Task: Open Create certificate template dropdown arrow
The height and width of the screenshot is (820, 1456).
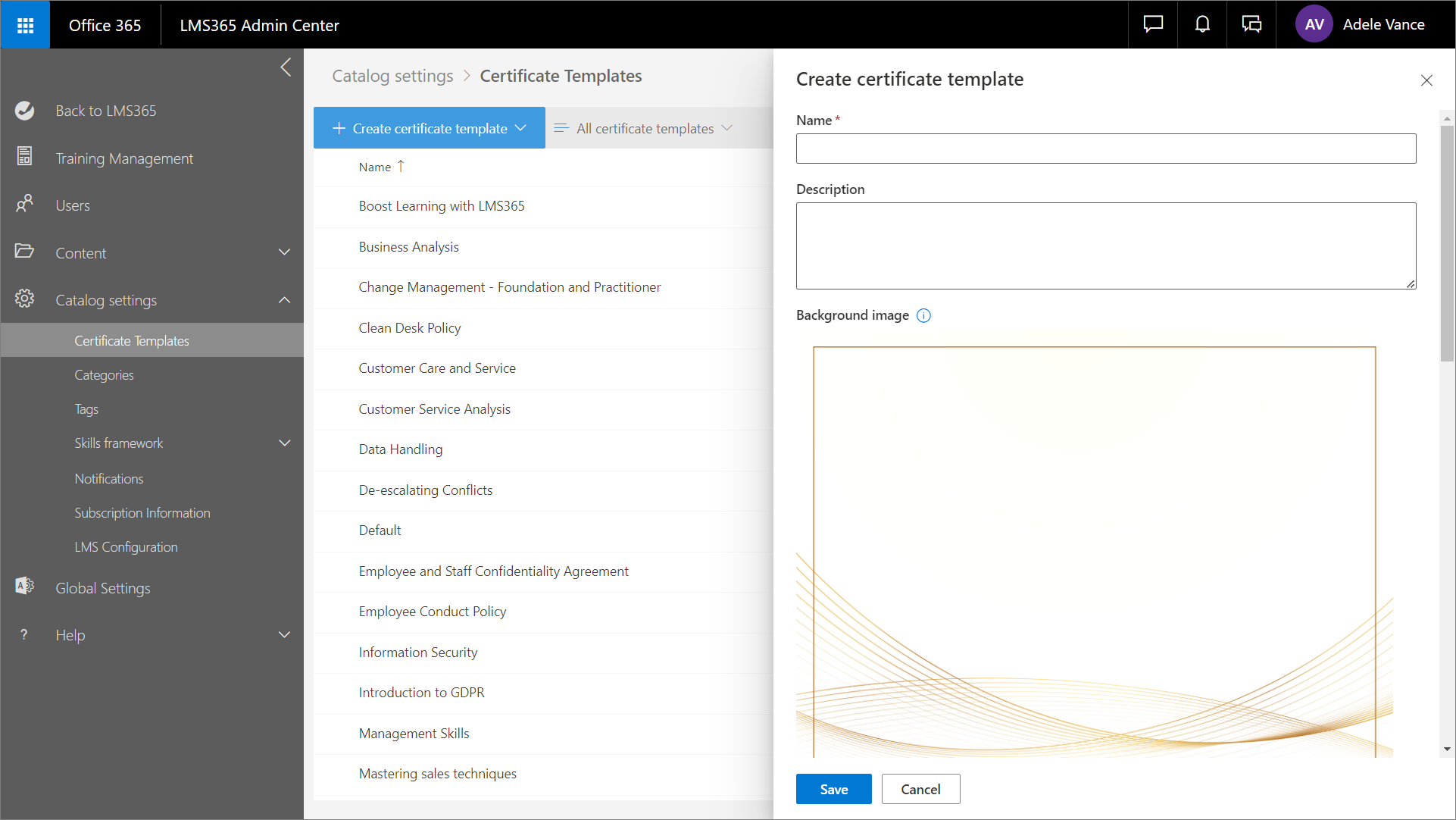Action: click(521, 128)
